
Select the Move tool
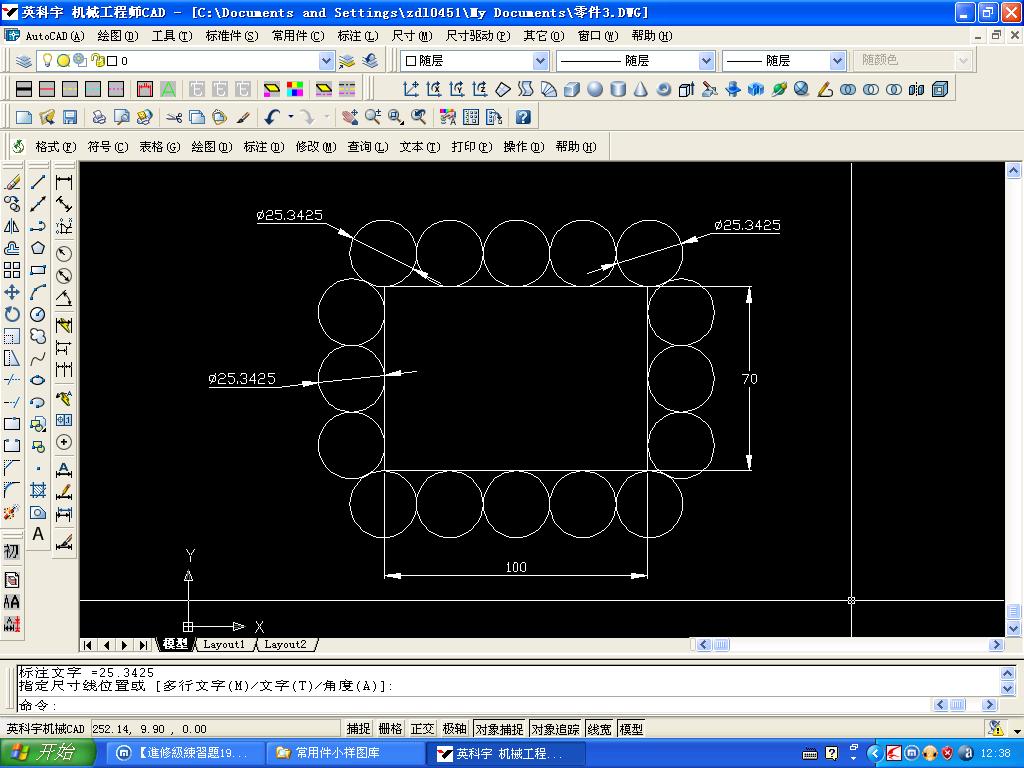point(12,292)
